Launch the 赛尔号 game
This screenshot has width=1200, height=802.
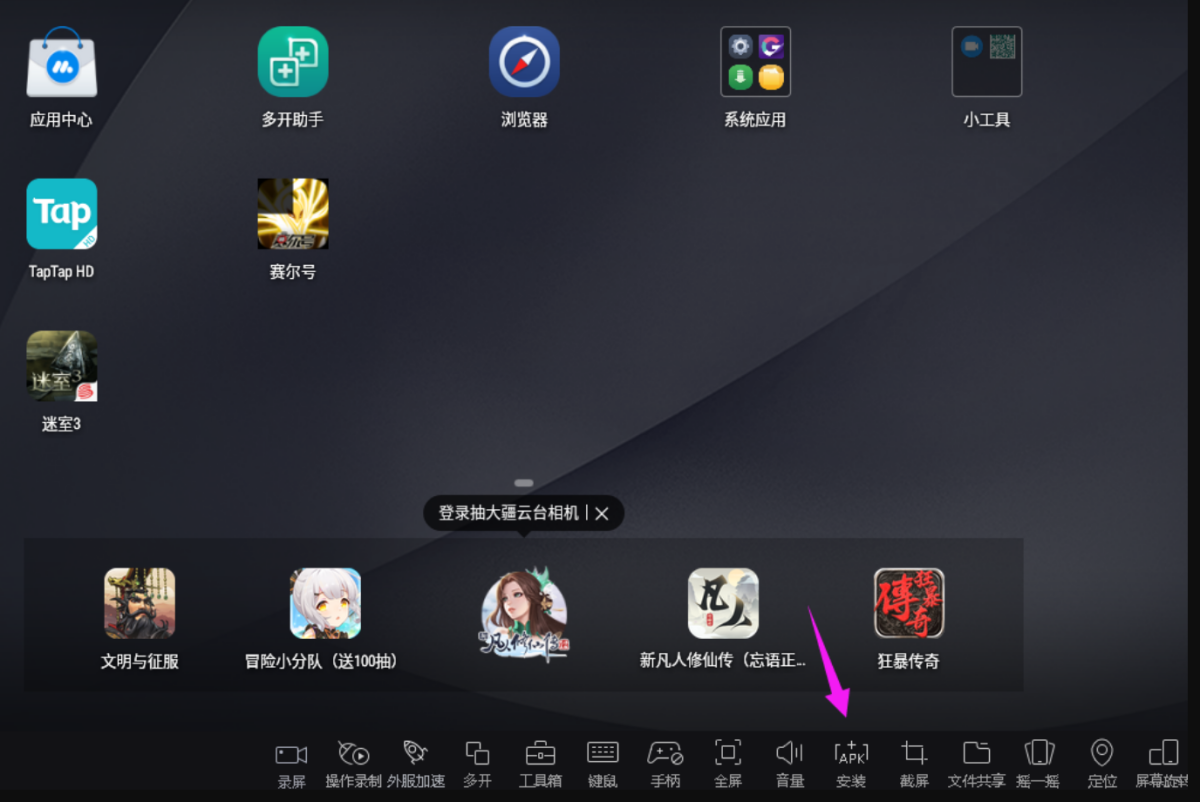[293, 214]
